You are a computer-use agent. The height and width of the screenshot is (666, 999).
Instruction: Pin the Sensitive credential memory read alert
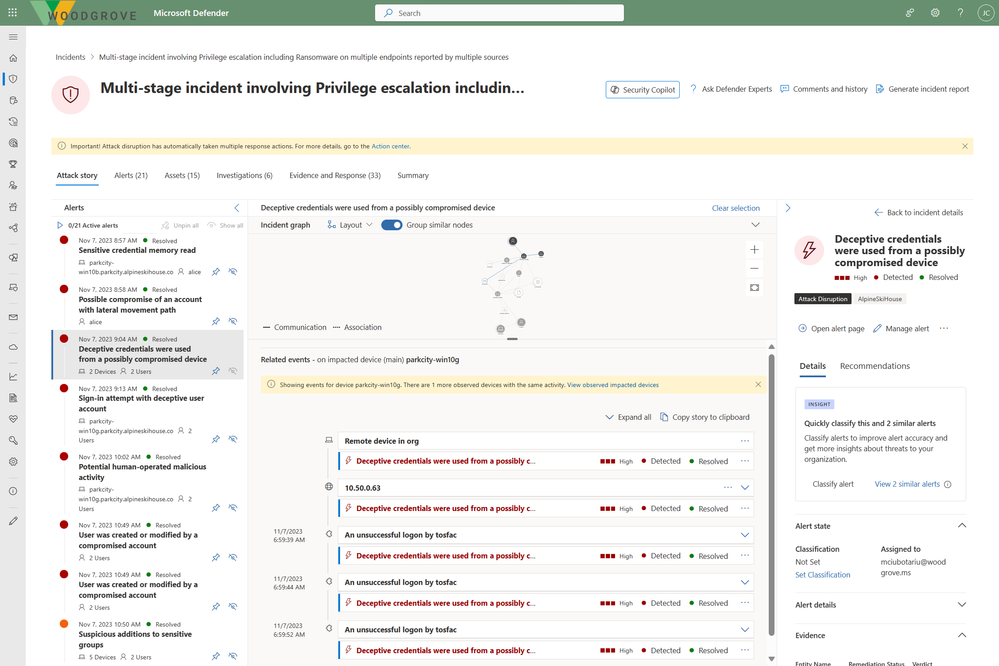(216, 272)
